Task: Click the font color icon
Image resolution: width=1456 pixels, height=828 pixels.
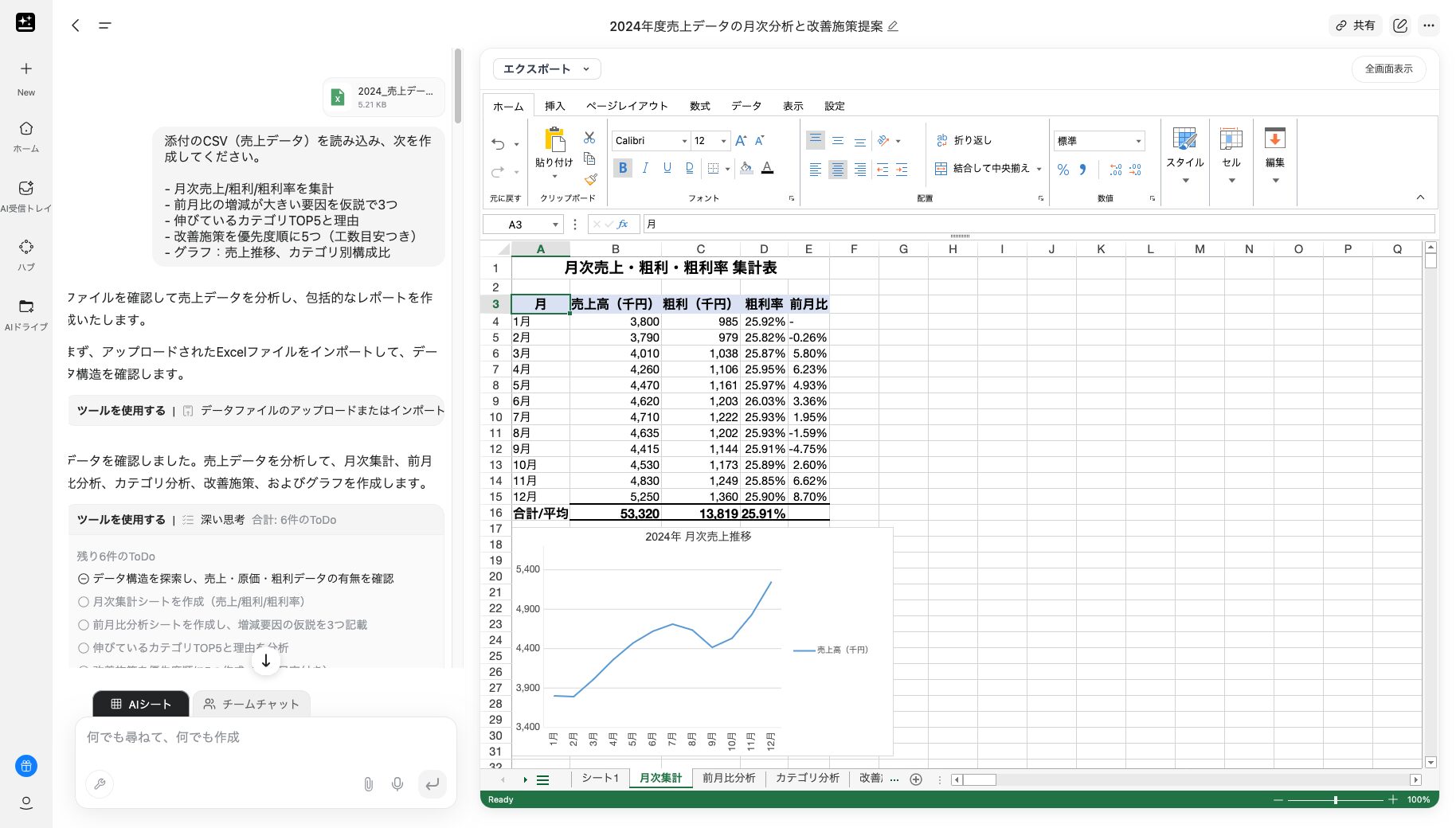Action: coord(769,168)
